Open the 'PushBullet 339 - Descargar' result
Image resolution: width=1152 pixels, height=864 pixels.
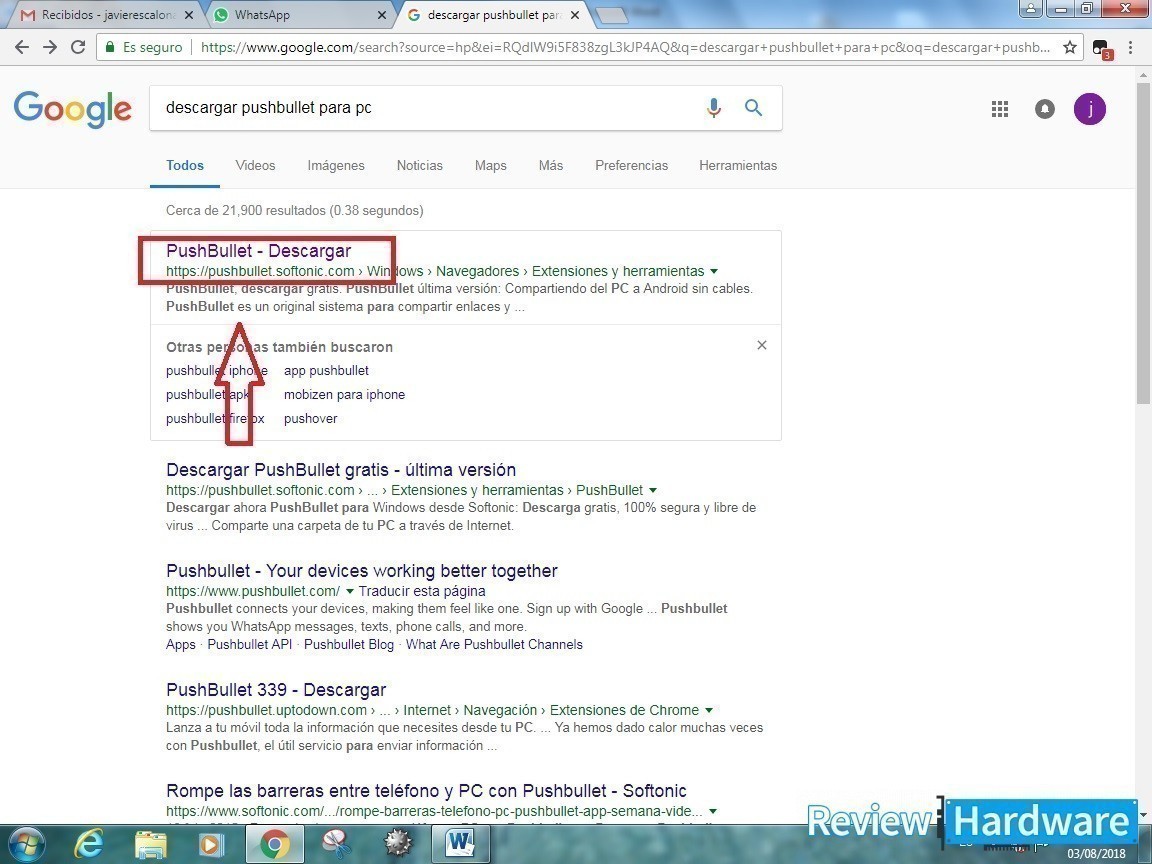(276, 690)
